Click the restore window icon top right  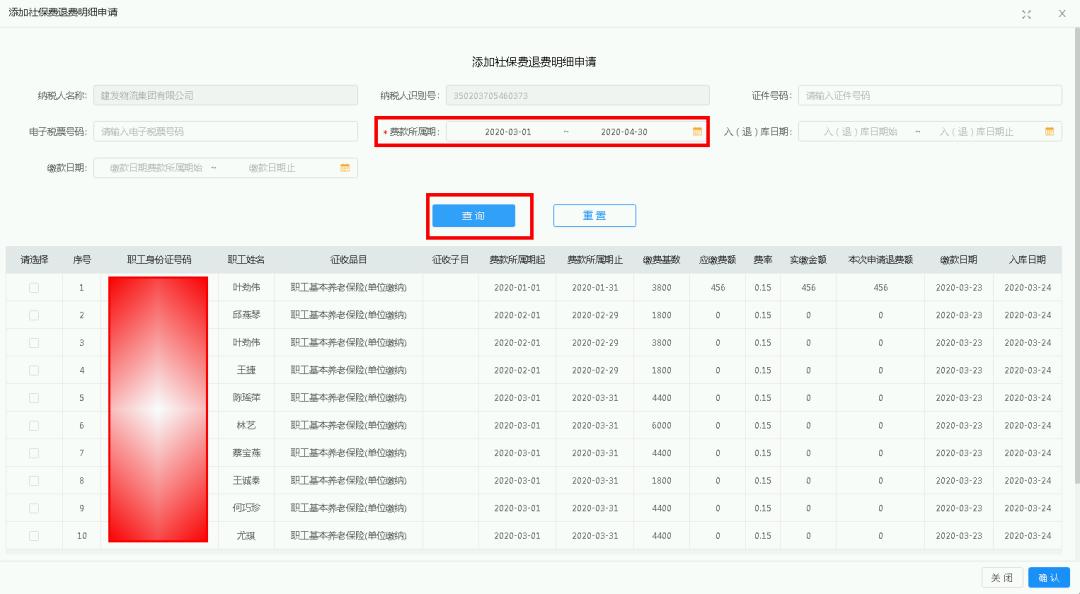pos(1027,14)
